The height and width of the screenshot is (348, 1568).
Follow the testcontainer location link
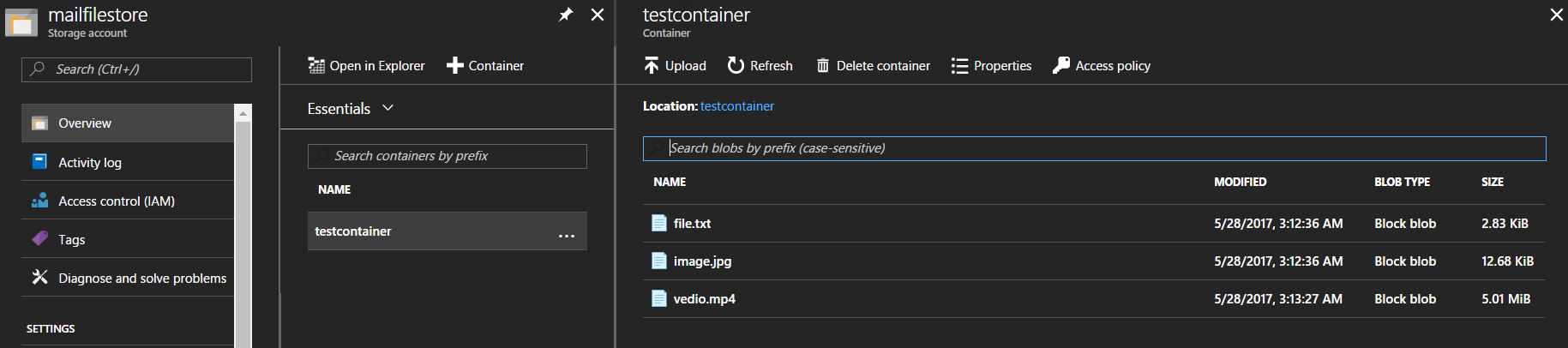(x=737, y=106)
